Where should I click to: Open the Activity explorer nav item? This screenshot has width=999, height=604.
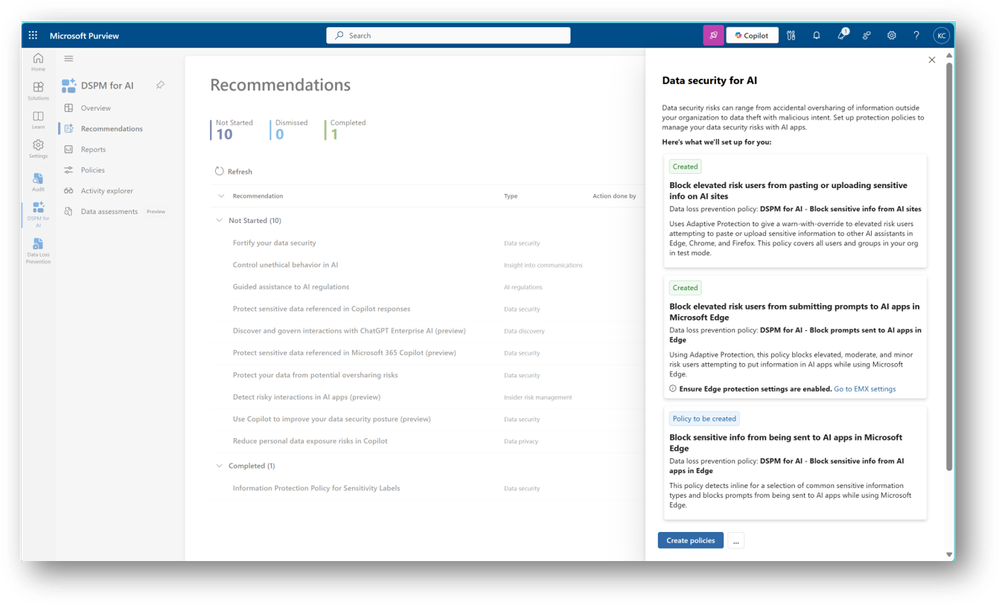106,191
